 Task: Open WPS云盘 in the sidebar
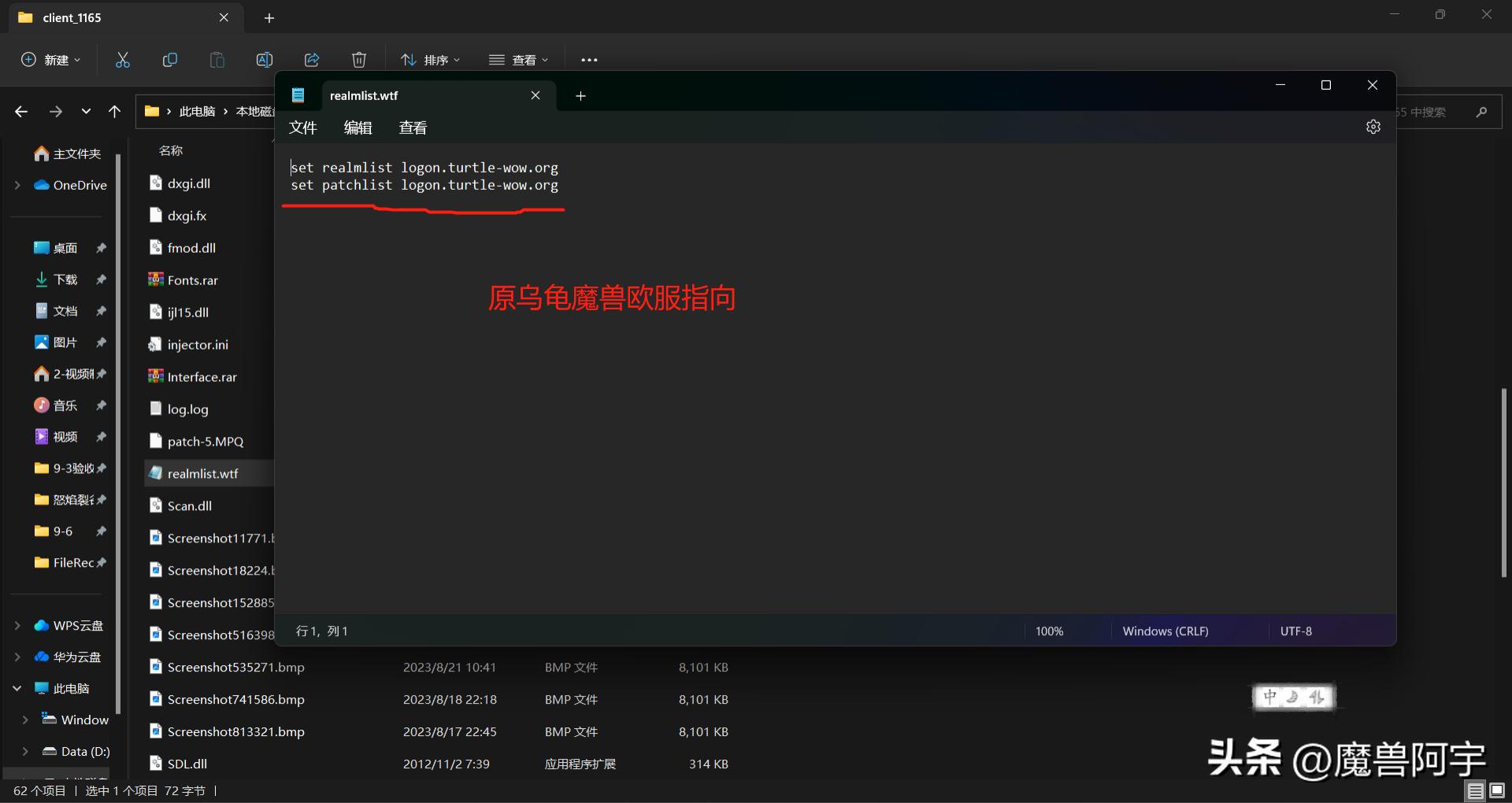(69, 626)
